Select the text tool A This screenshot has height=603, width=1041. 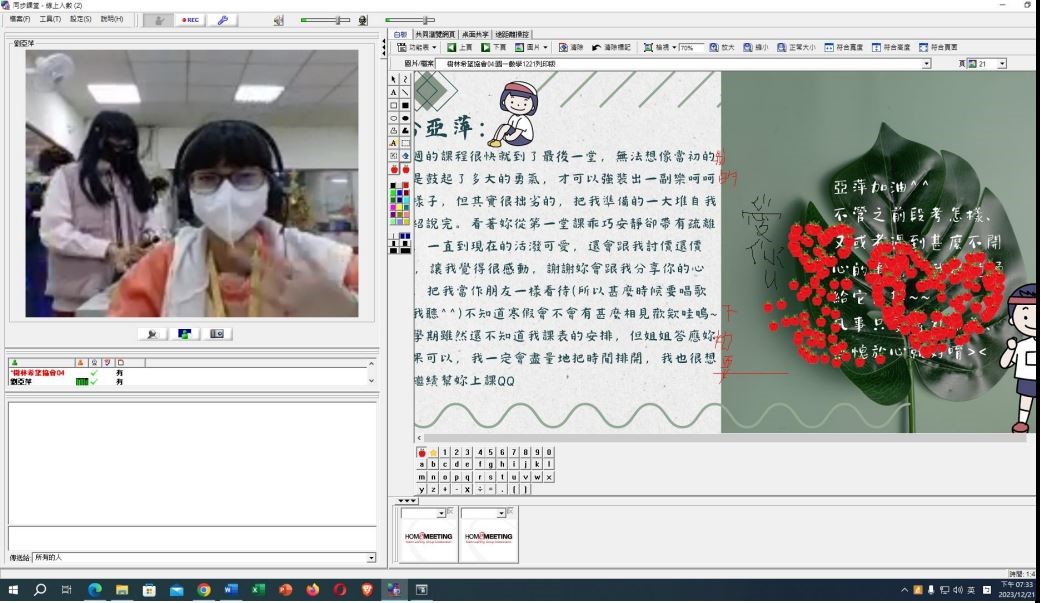point(394,92)
